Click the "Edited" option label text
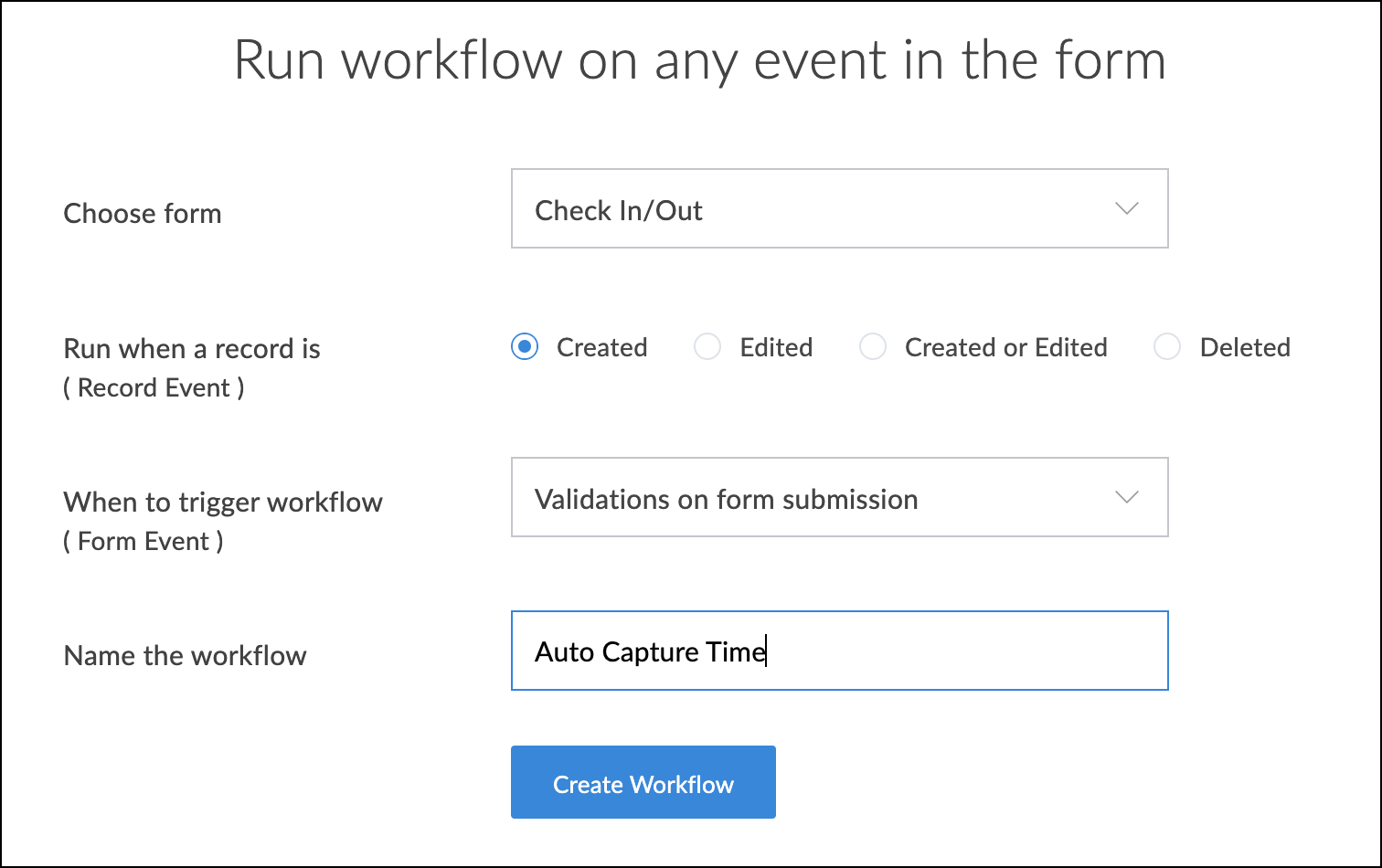The height and width of the screenshot is (868, 1382). click(x=776, y=347)
